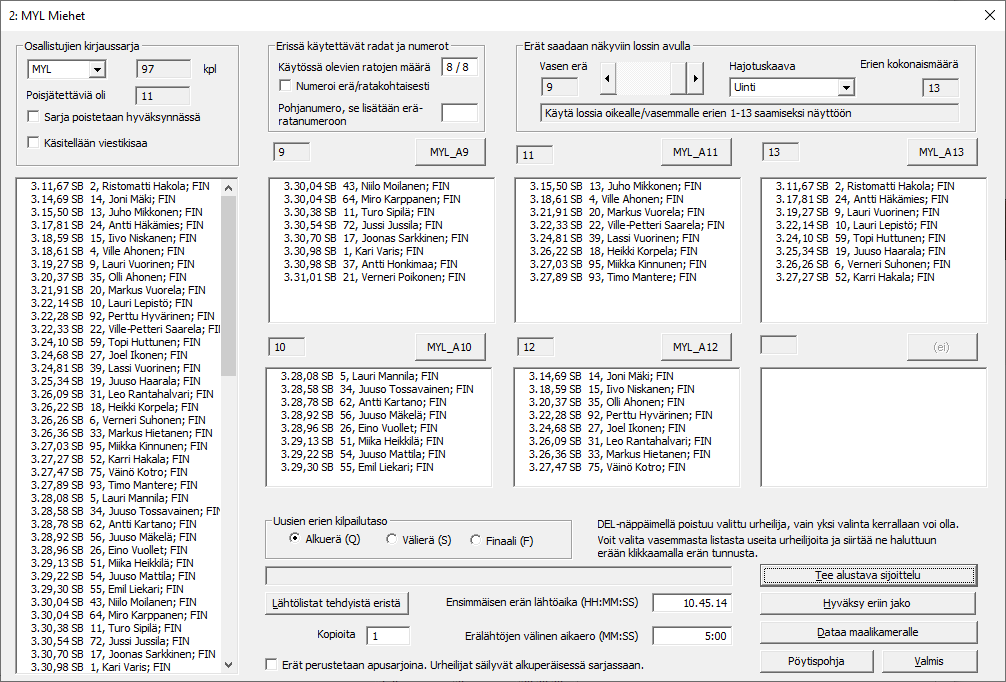Select Välierä (S) radio button
This screenshot has height=682, width=1006.
point(392,540)
